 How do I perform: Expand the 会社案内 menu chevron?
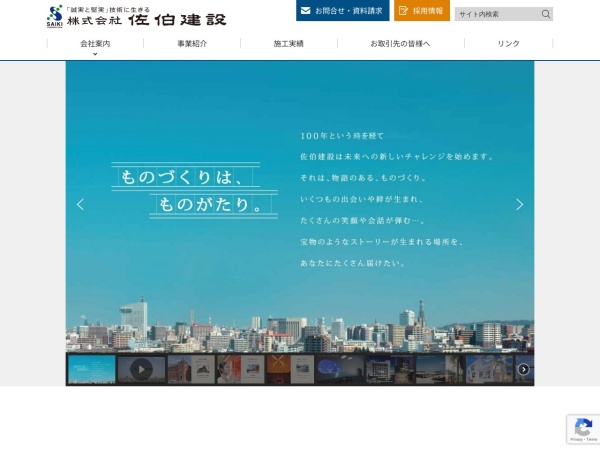click(x=95, y=54)
